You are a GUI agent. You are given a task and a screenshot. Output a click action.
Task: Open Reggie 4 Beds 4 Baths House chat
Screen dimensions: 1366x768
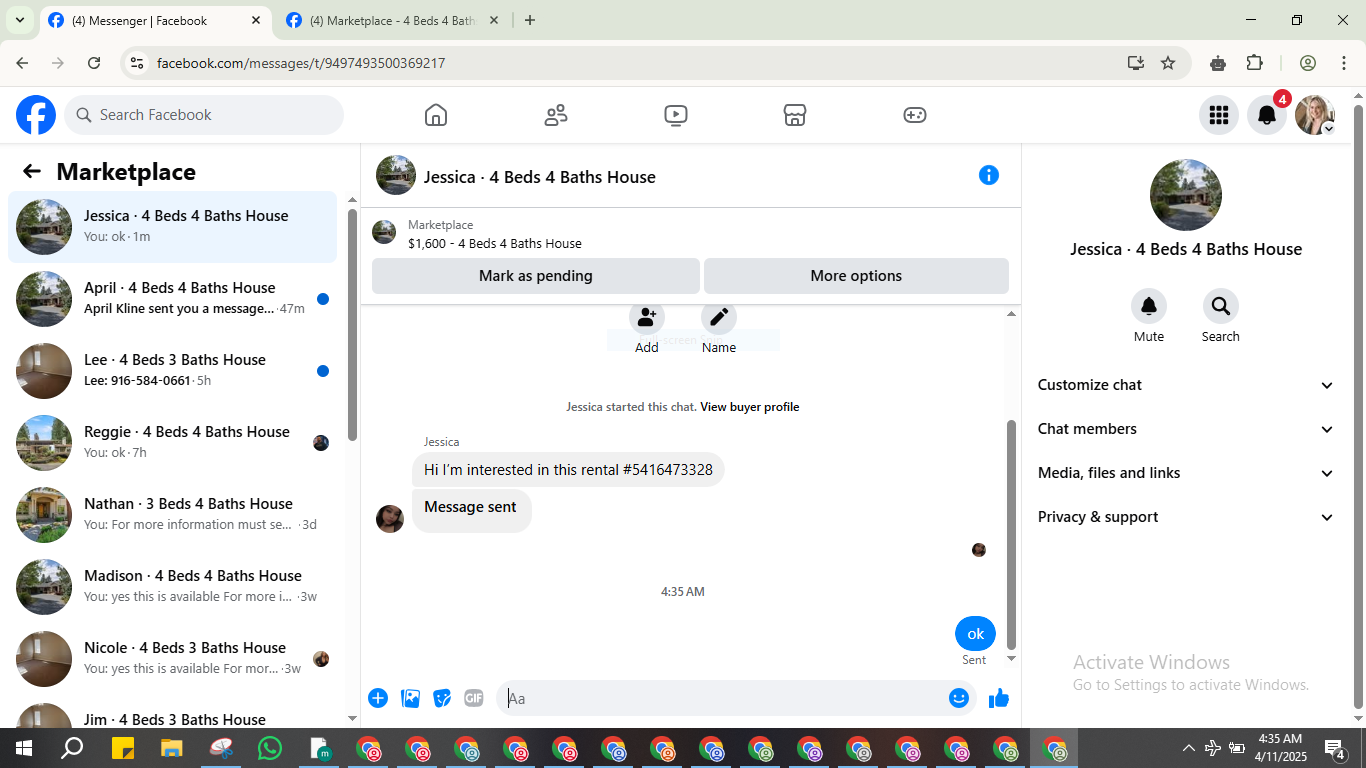(x=173, y=443)
